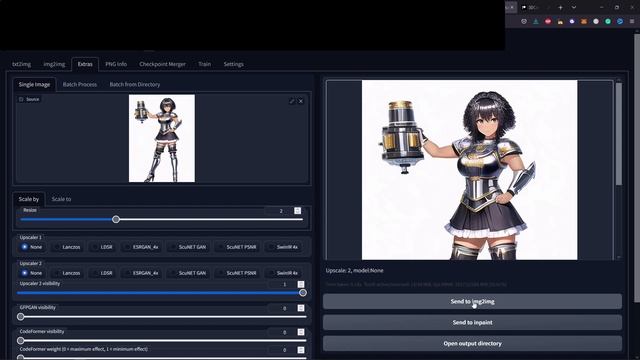Image resolution: width=640 pixels, height=360 pixels.
Task: Click the 'Upscale: 2, model:None' text
Action: (354, 270)
